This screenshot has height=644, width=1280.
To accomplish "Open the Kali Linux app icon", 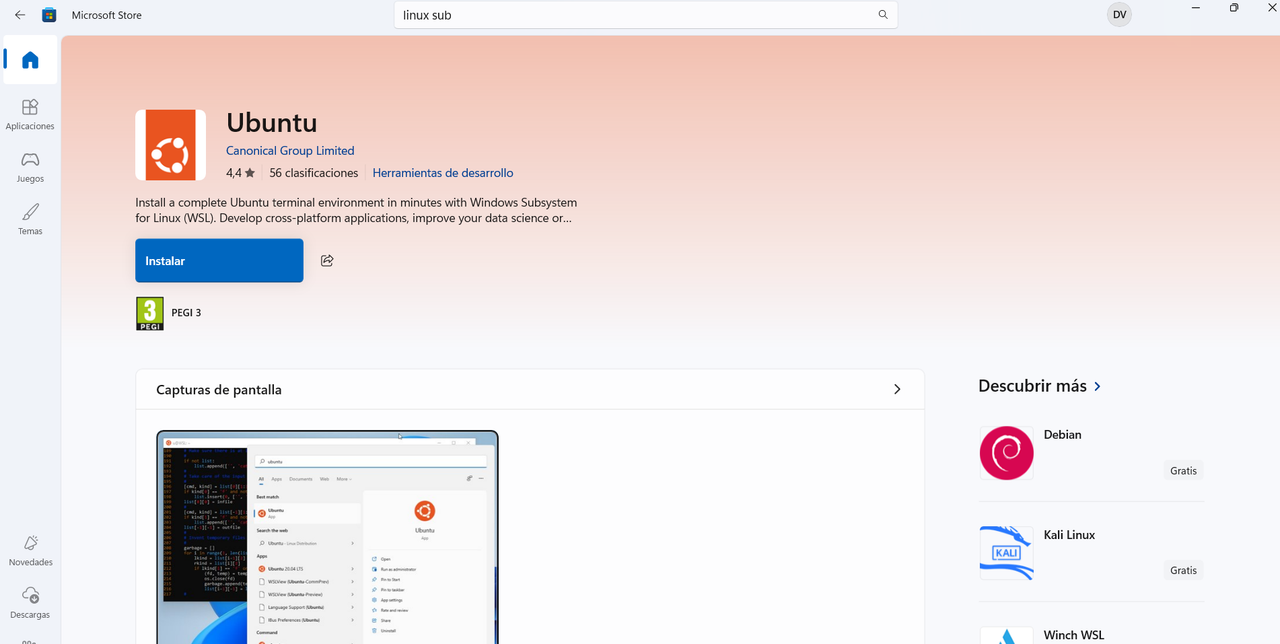I will 1006,553.
